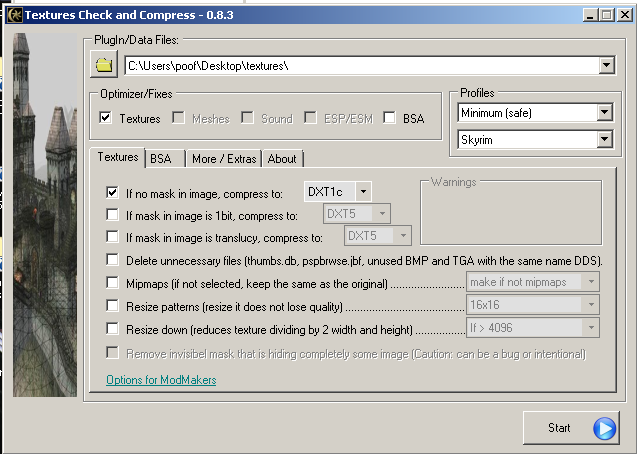Open the 16x16 resize patterns dropdown
637x454 pixels.
pos(591,305)
